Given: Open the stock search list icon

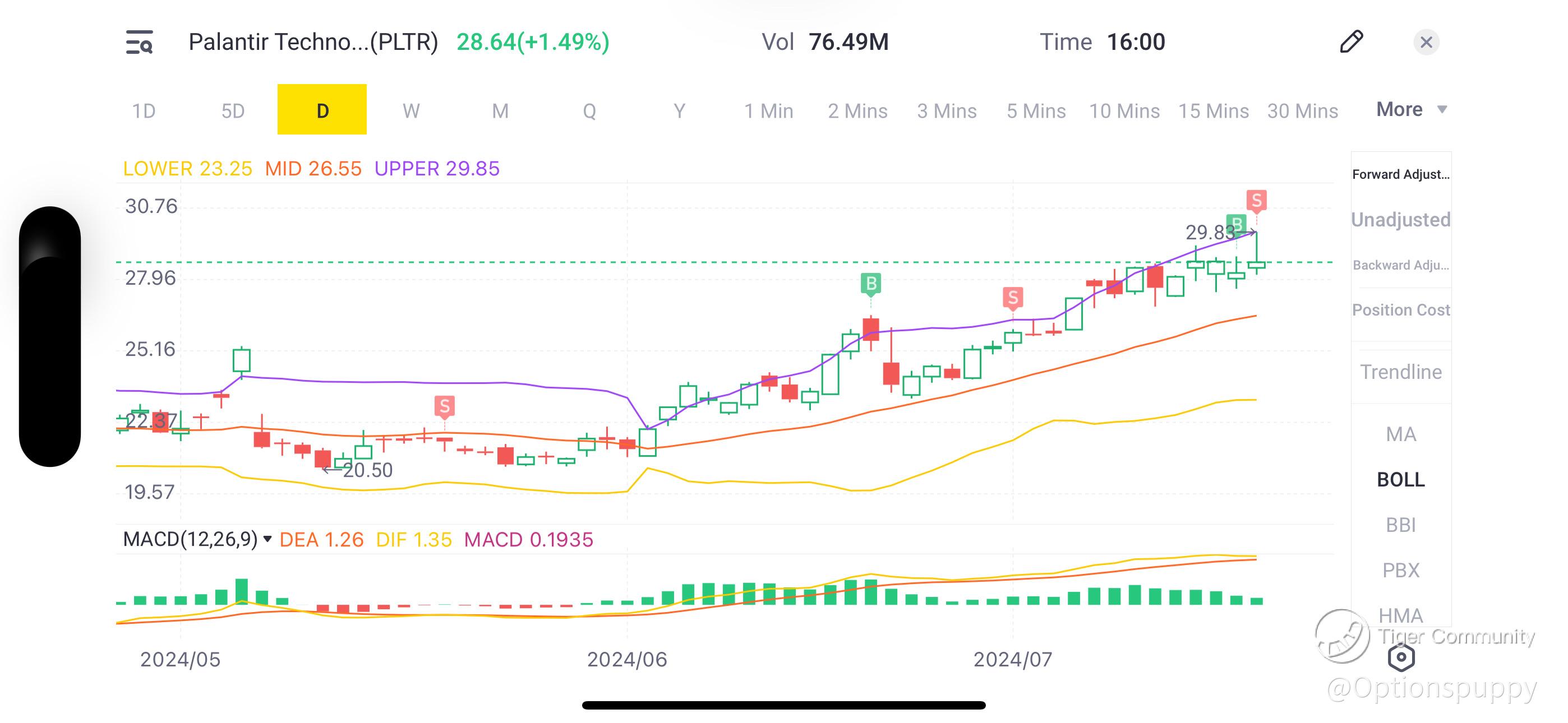Looking at the screenshot, I should click(140, 42).
